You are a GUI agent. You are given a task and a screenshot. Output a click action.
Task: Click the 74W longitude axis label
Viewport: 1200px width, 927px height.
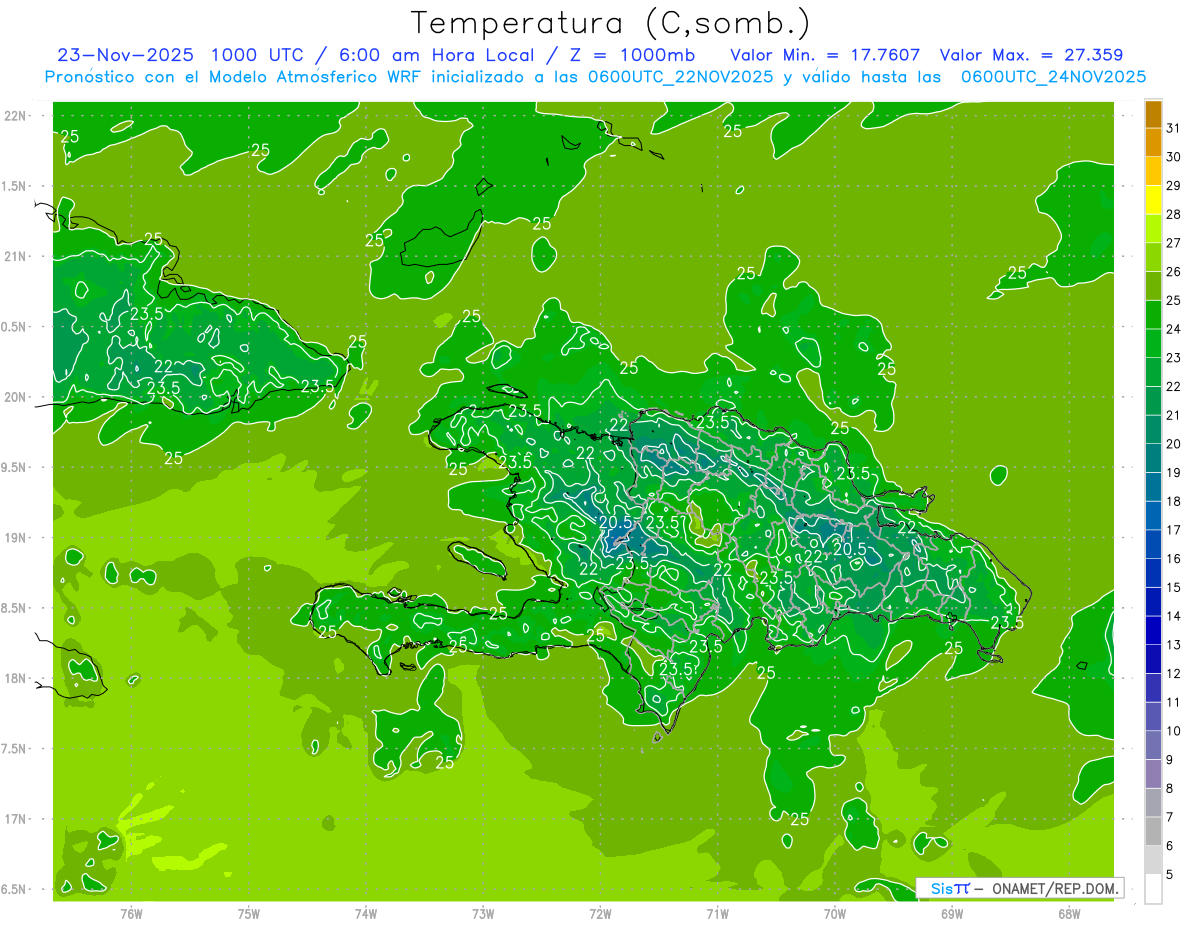[366, 914]
